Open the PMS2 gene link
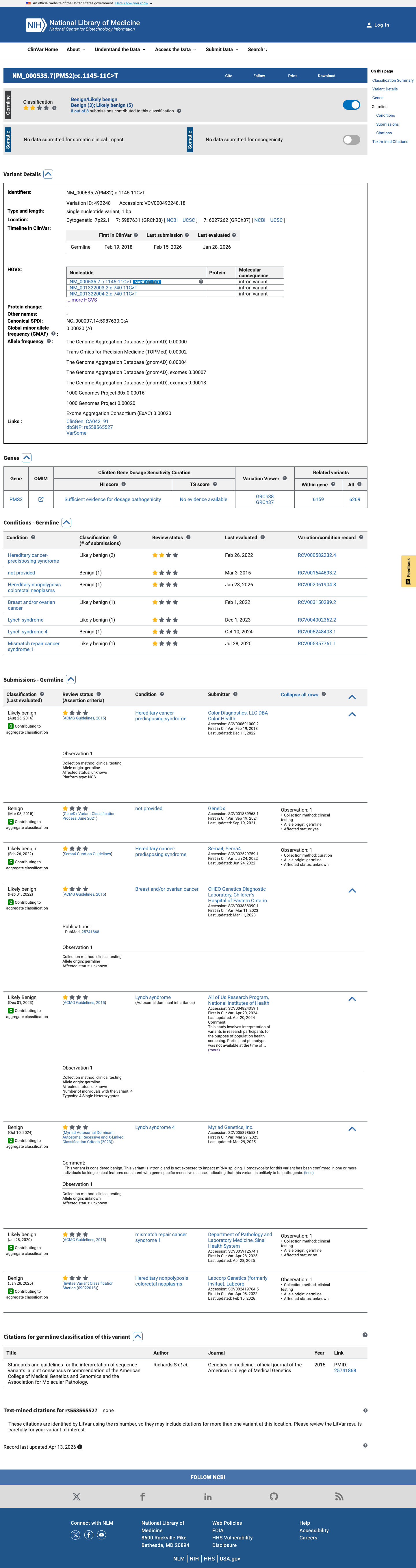This screenshot has width=416, height=1568. tap(16, 499)
